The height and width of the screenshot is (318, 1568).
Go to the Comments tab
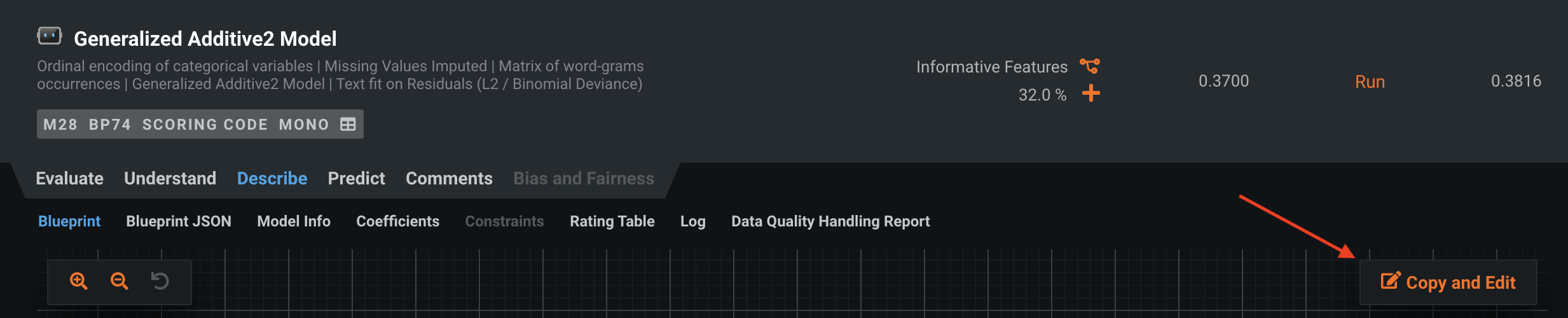[x=449, y=179]
